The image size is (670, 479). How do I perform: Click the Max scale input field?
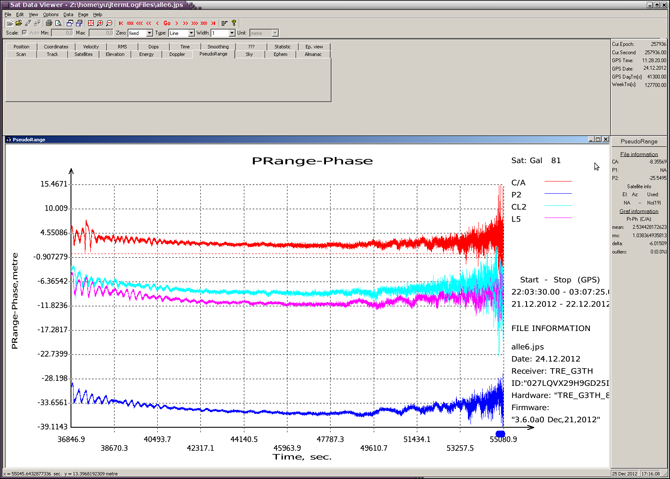tap(101, 33)
